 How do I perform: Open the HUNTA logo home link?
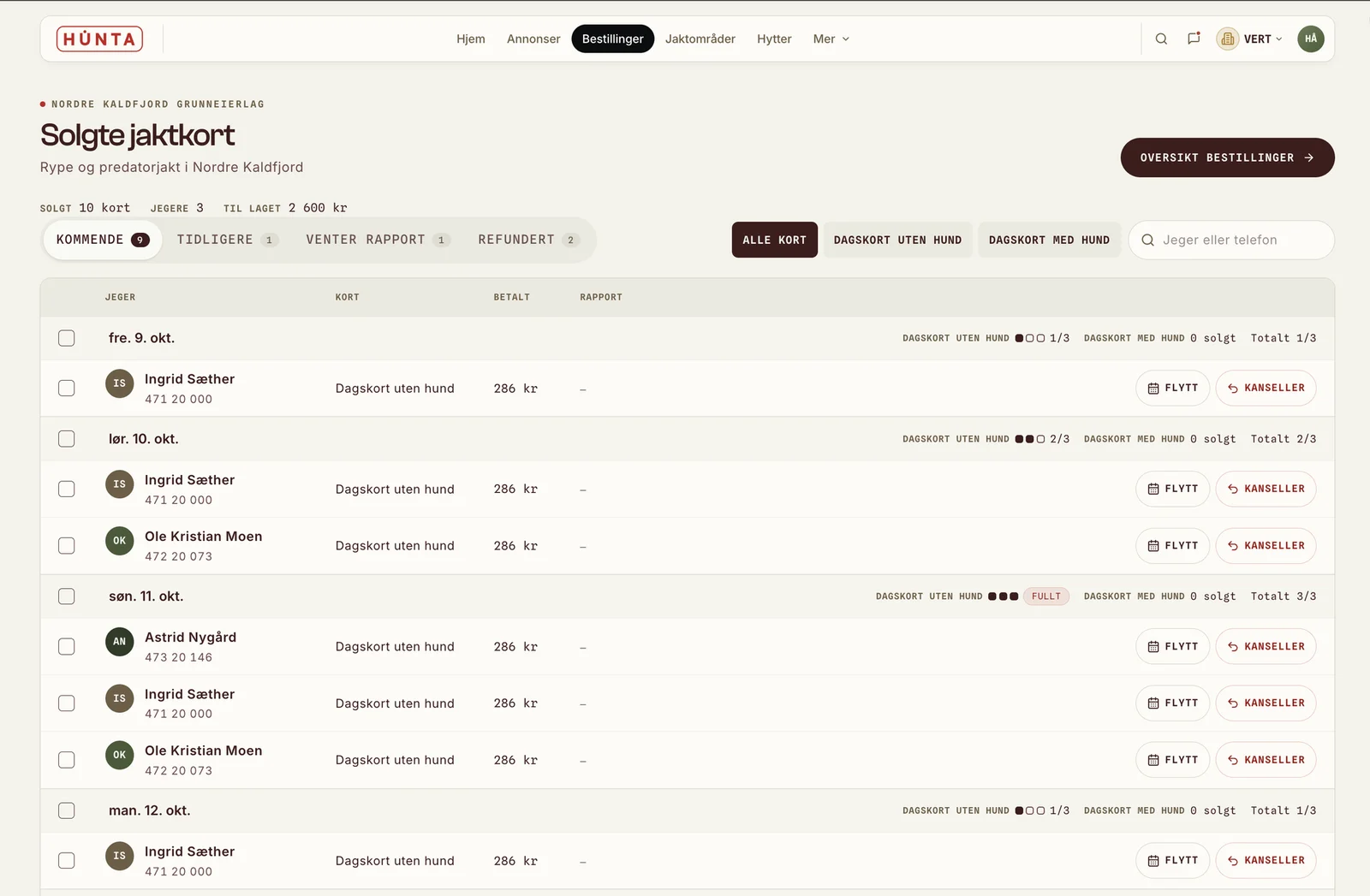[x=99, y=39]
